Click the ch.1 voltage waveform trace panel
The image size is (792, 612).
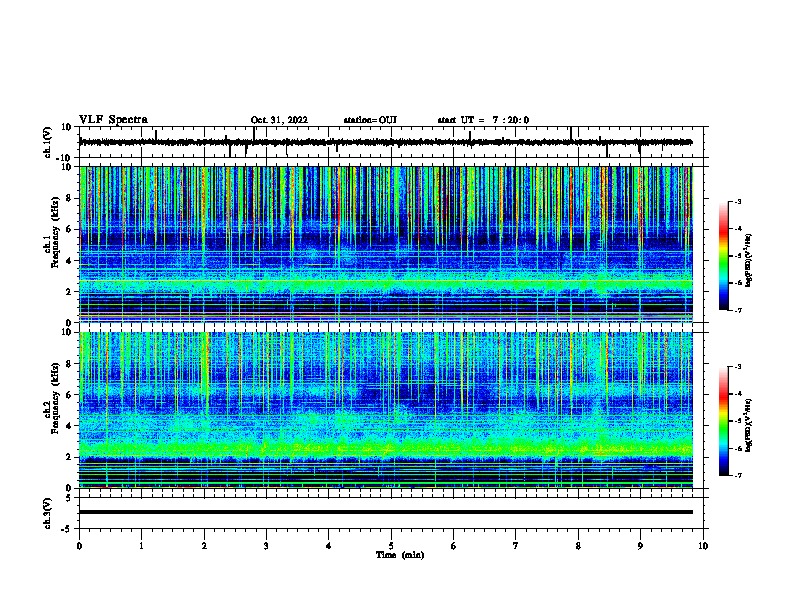coord(391,142)
